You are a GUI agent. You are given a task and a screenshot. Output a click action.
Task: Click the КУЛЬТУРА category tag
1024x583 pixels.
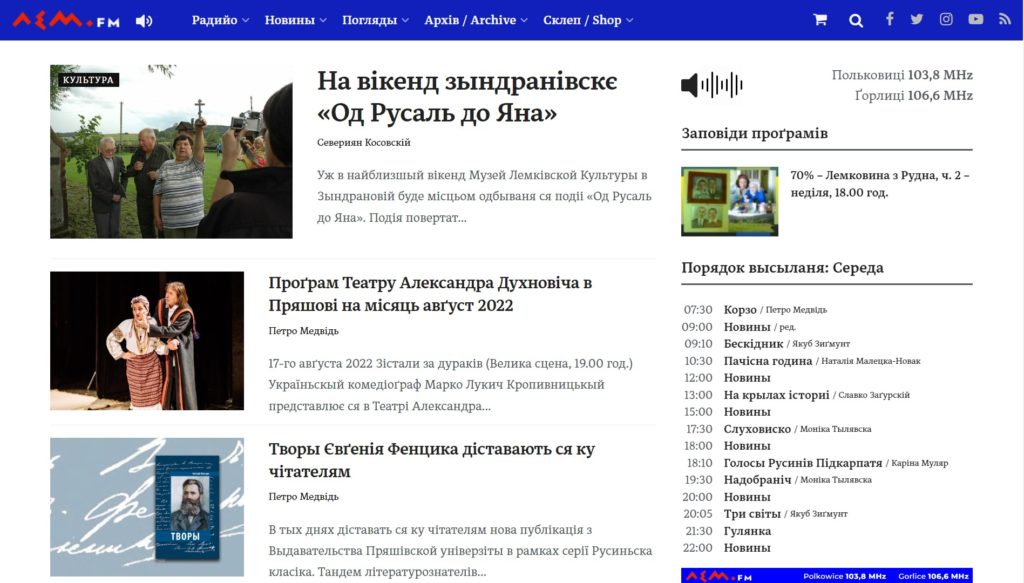click(88, 80)
